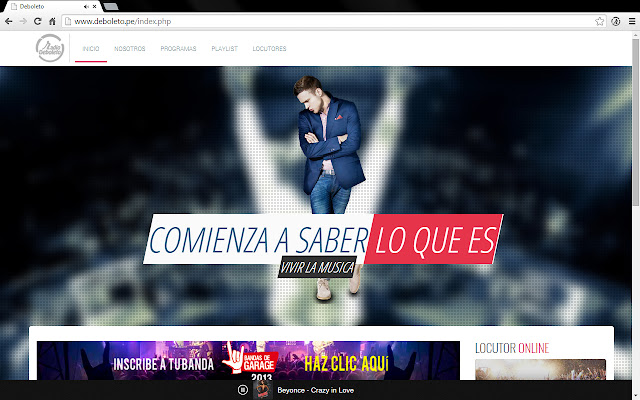Click the 'Comienza a saber' hero slide
The height and width of the screenshot is (400, 640).
pos(320,240)
